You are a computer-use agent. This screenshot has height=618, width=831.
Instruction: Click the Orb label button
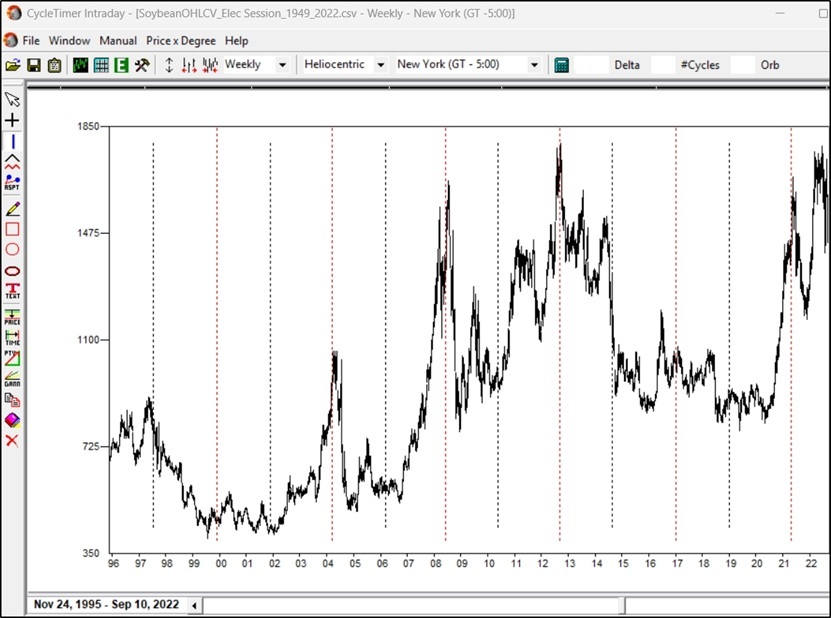(x=769, y=64)
